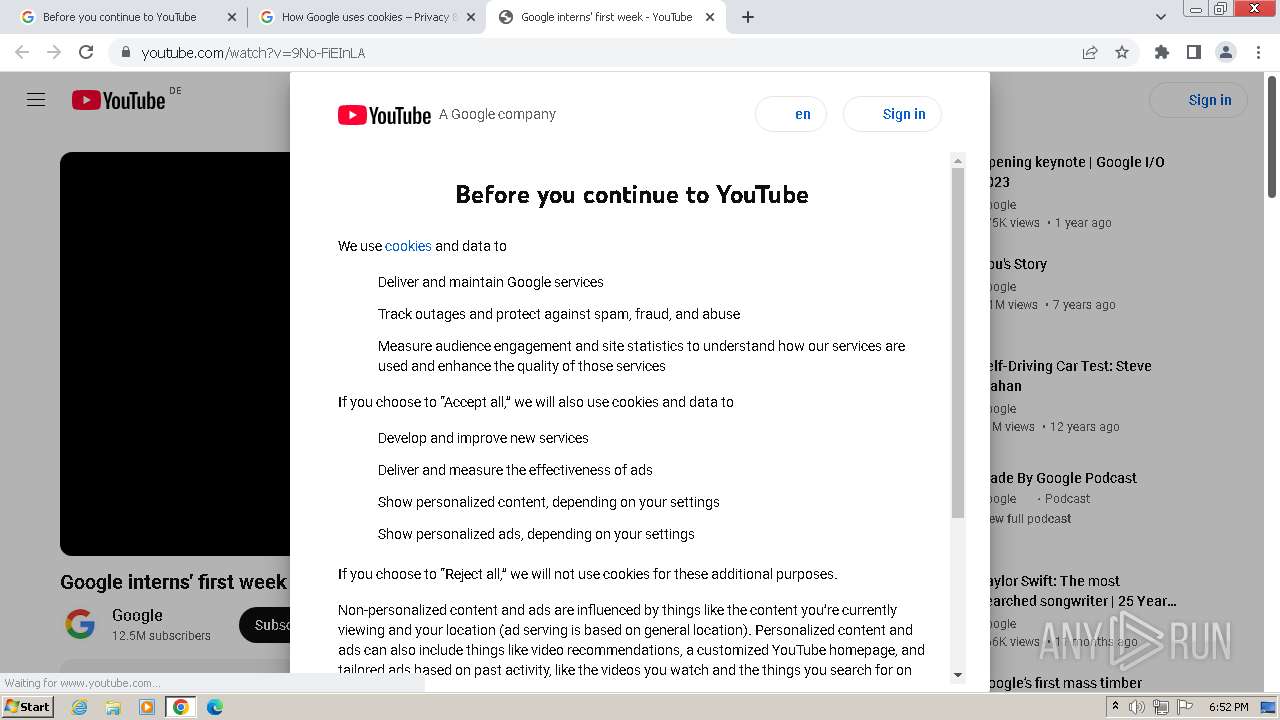Close the 'Google interns' first week' tab

coord(710,17)
